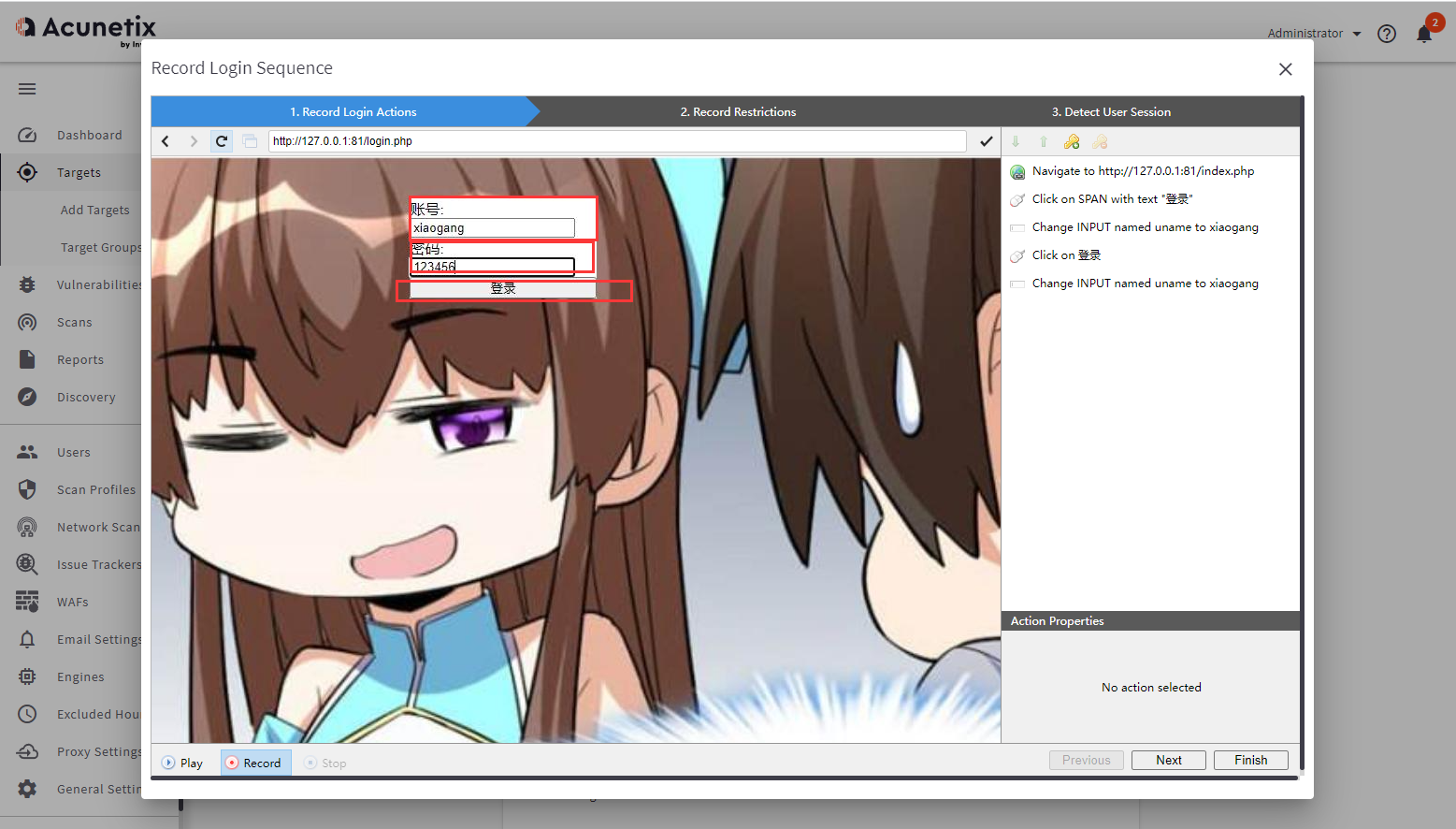
Task: Open the Reports document icon in sidebar
Action: [27, 359]
